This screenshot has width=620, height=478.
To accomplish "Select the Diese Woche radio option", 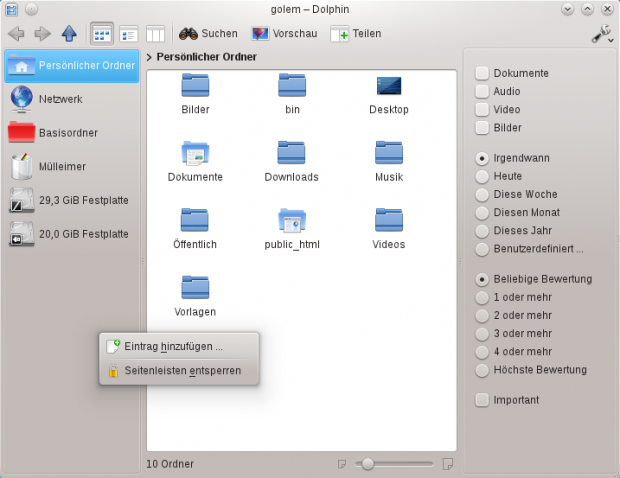I will tap(483, 194).
